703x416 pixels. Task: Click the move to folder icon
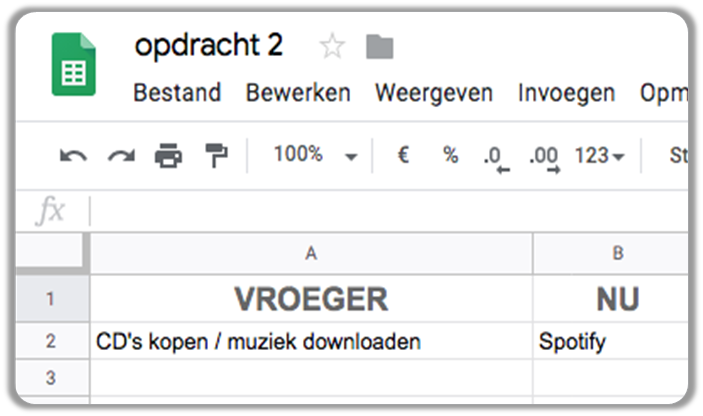pos(380,47)
